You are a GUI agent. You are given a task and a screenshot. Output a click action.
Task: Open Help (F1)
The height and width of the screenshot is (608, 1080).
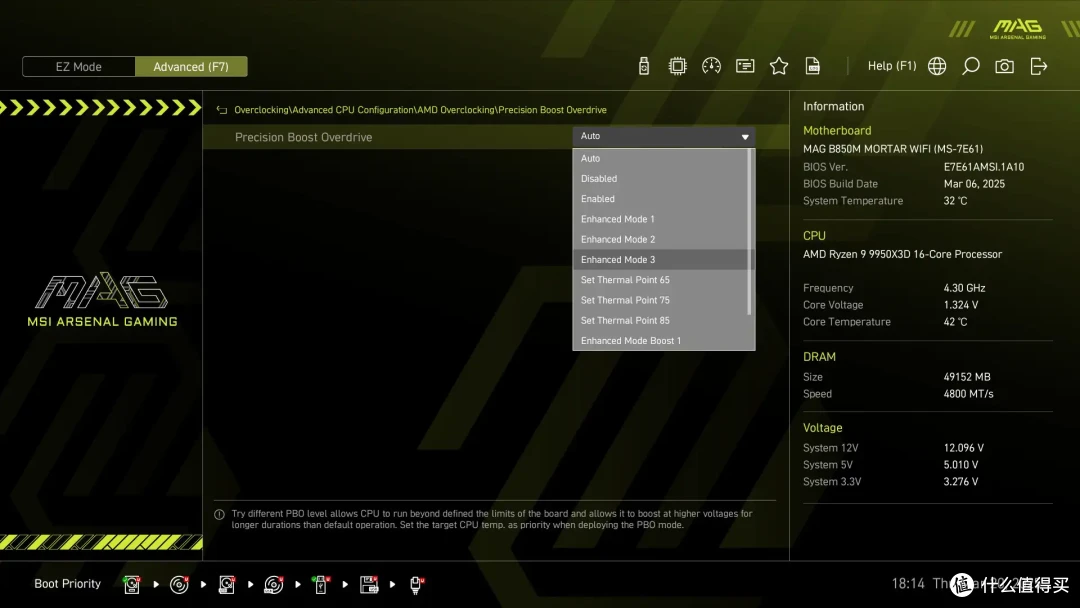891,66
